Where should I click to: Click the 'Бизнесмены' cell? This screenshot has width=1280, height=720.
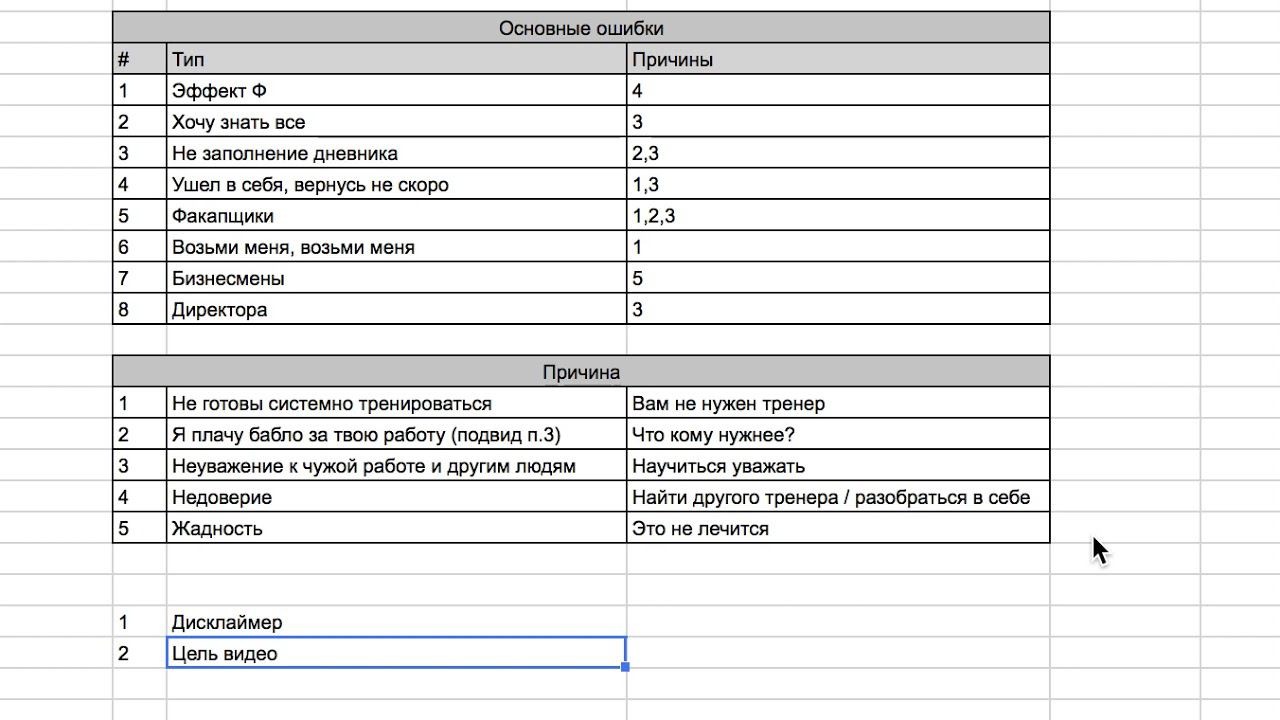pyautogui.click(x=397, y=278)
